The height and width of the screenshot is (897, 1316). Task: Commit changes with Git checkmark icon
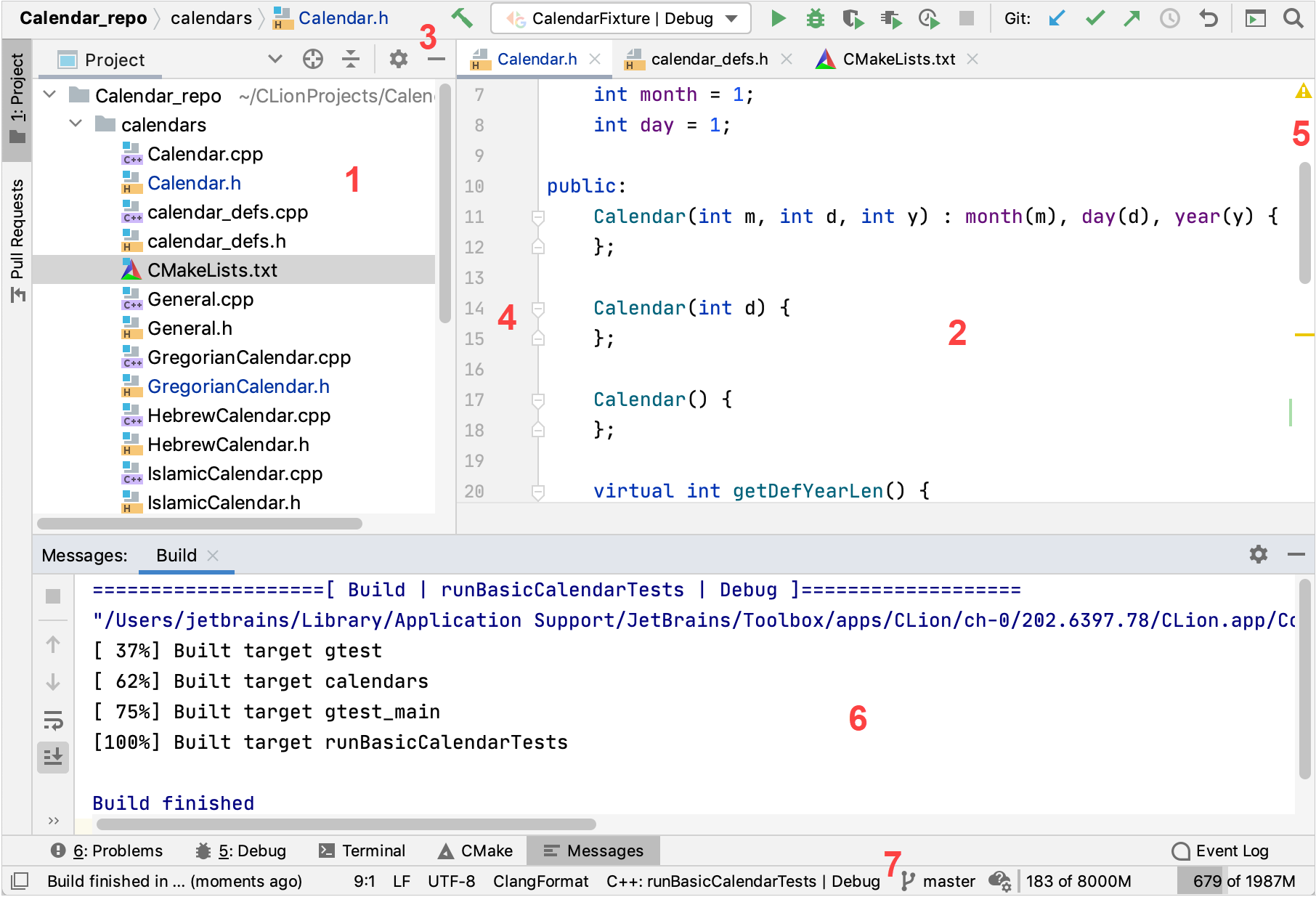click(1094, 18)
